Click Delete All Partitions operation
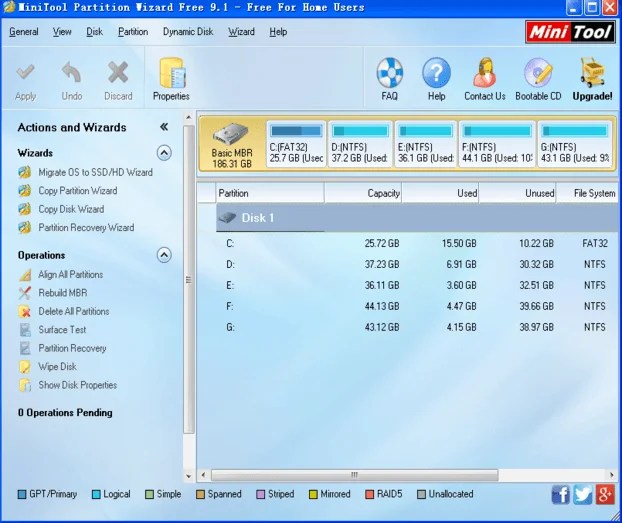 click(73, 311)
